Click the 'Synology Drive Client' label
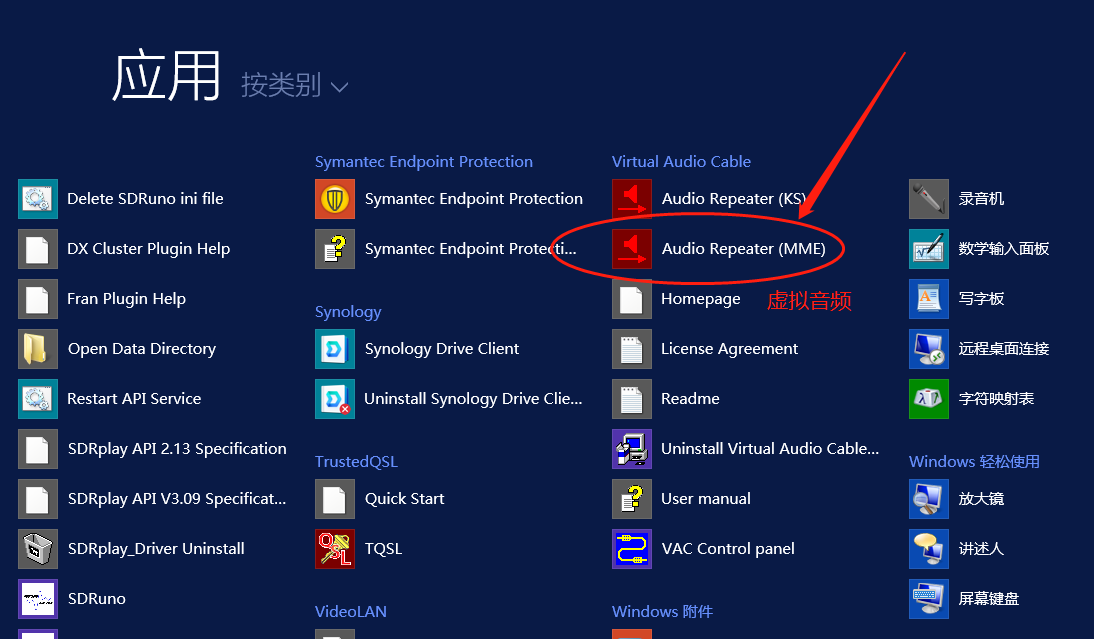Screen dimensions: 1094x639 pos(442,349)
